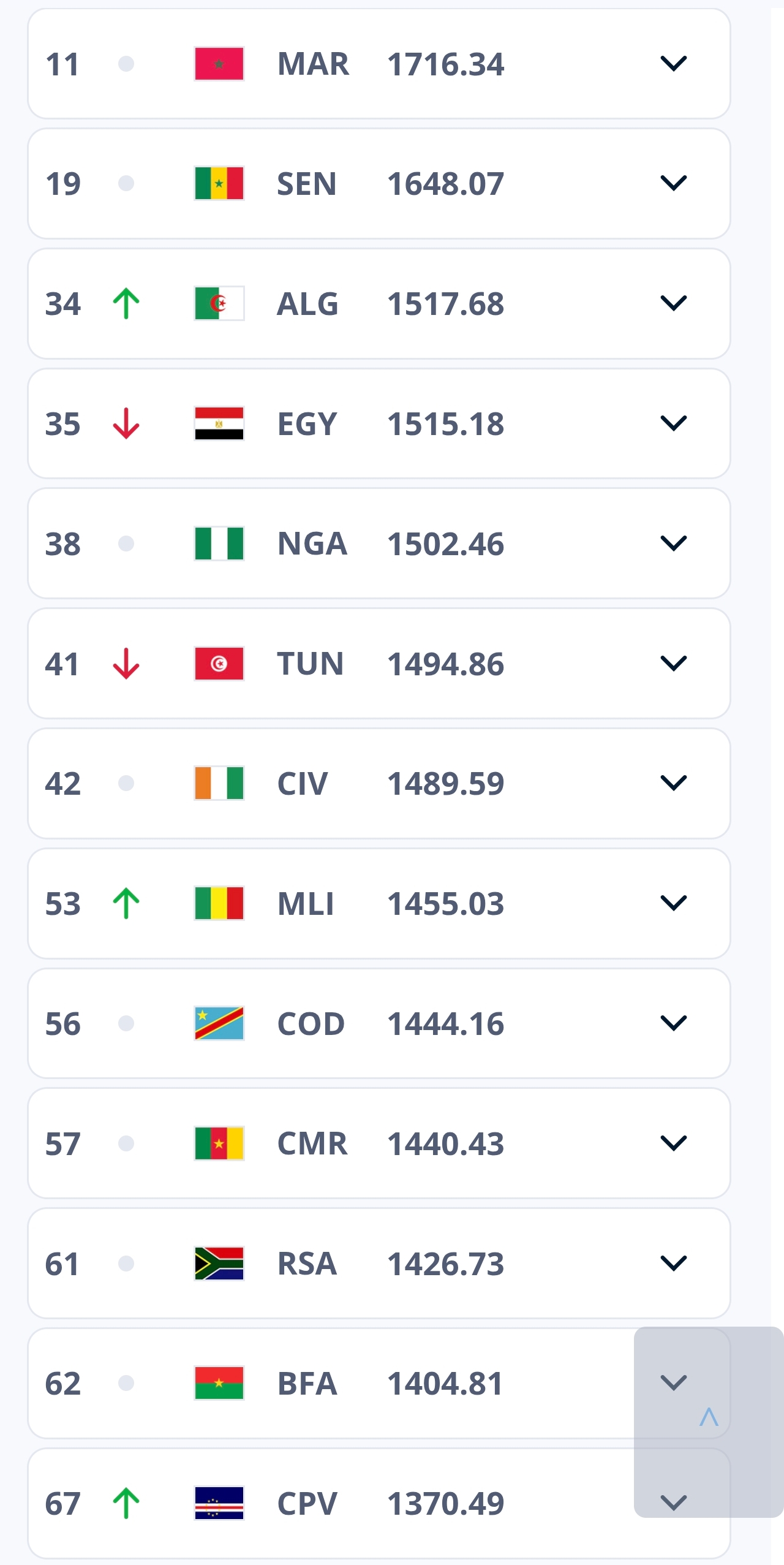
Task: Expand the CPV ranking row details
Action: [673, 1502]
